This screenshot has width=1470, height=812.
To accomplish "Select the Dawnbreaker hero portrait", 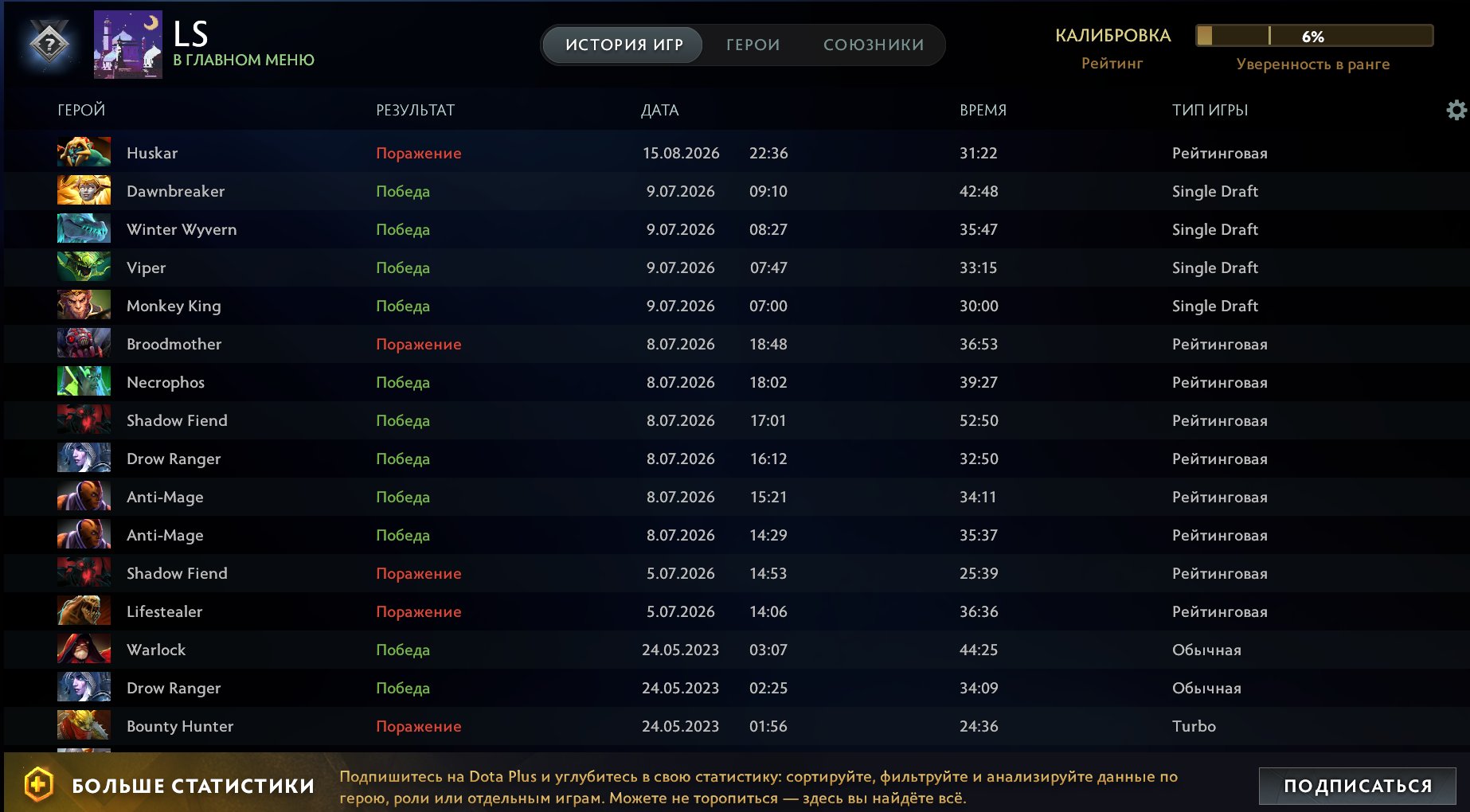I will 84,190.
